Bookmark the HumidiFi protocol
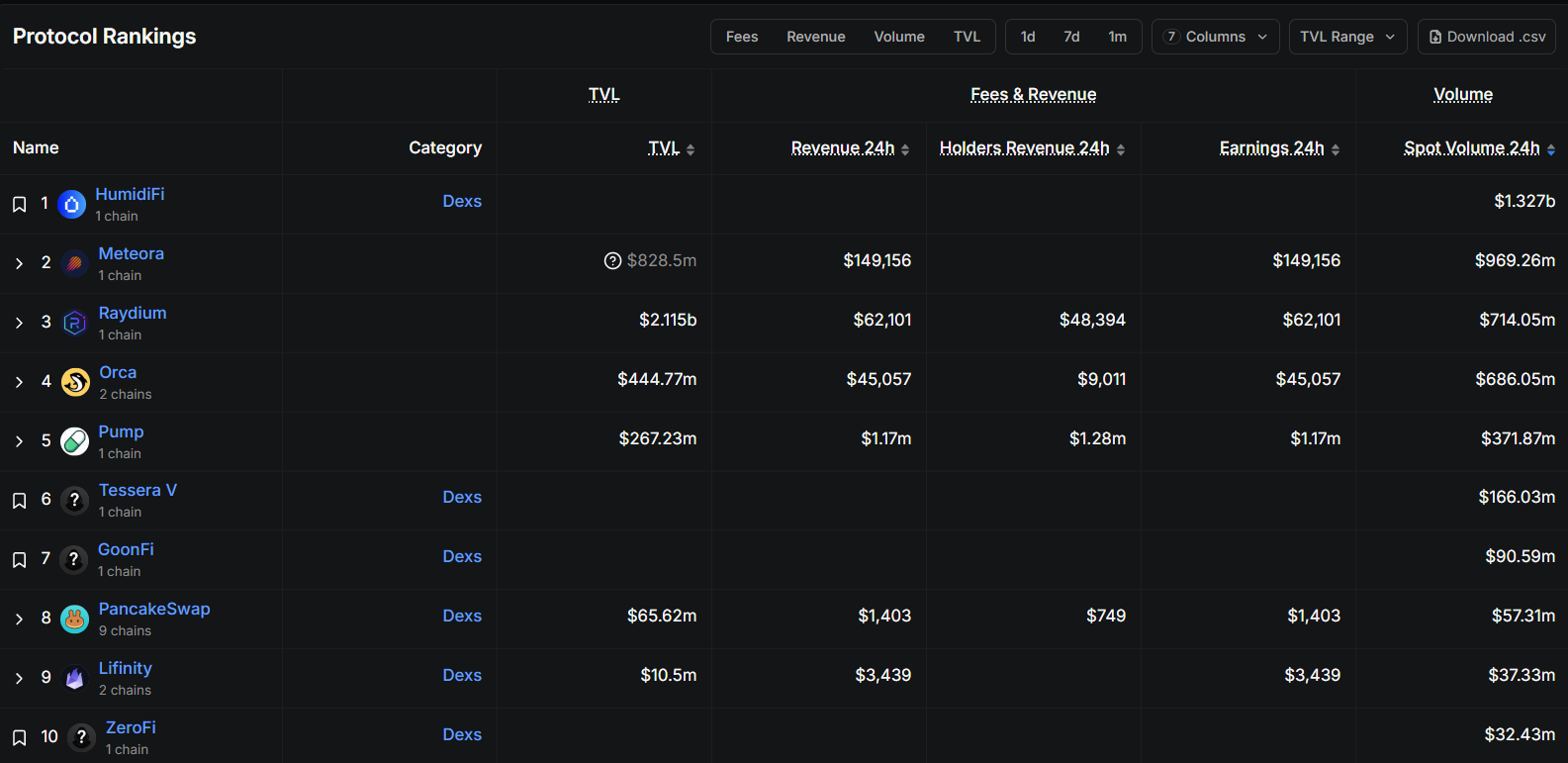1568x763 pixels. (x=19, y=204)
